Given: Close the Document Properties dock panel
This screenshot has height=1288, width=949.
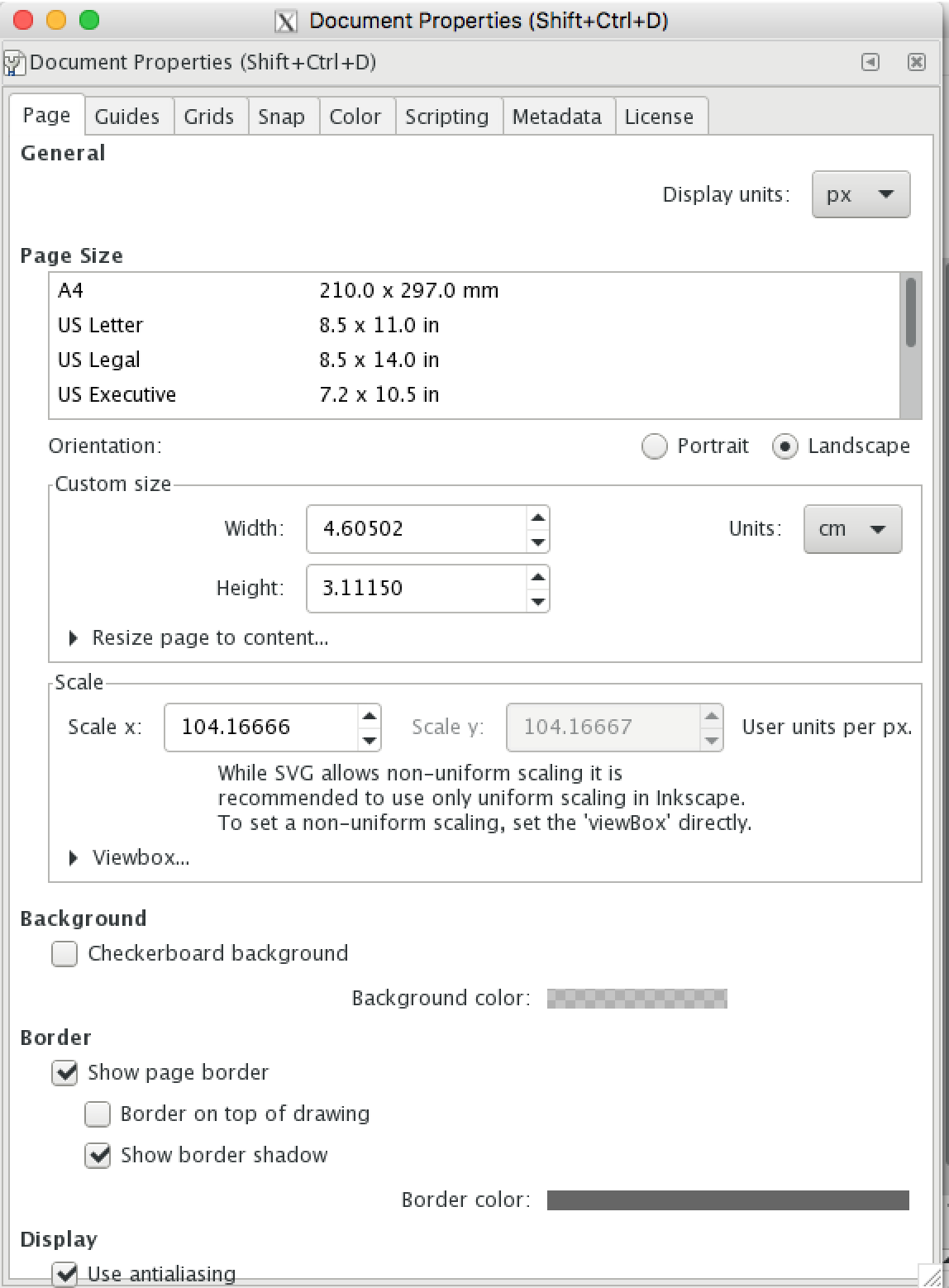Looking at the screenshot, I should 916,62.
